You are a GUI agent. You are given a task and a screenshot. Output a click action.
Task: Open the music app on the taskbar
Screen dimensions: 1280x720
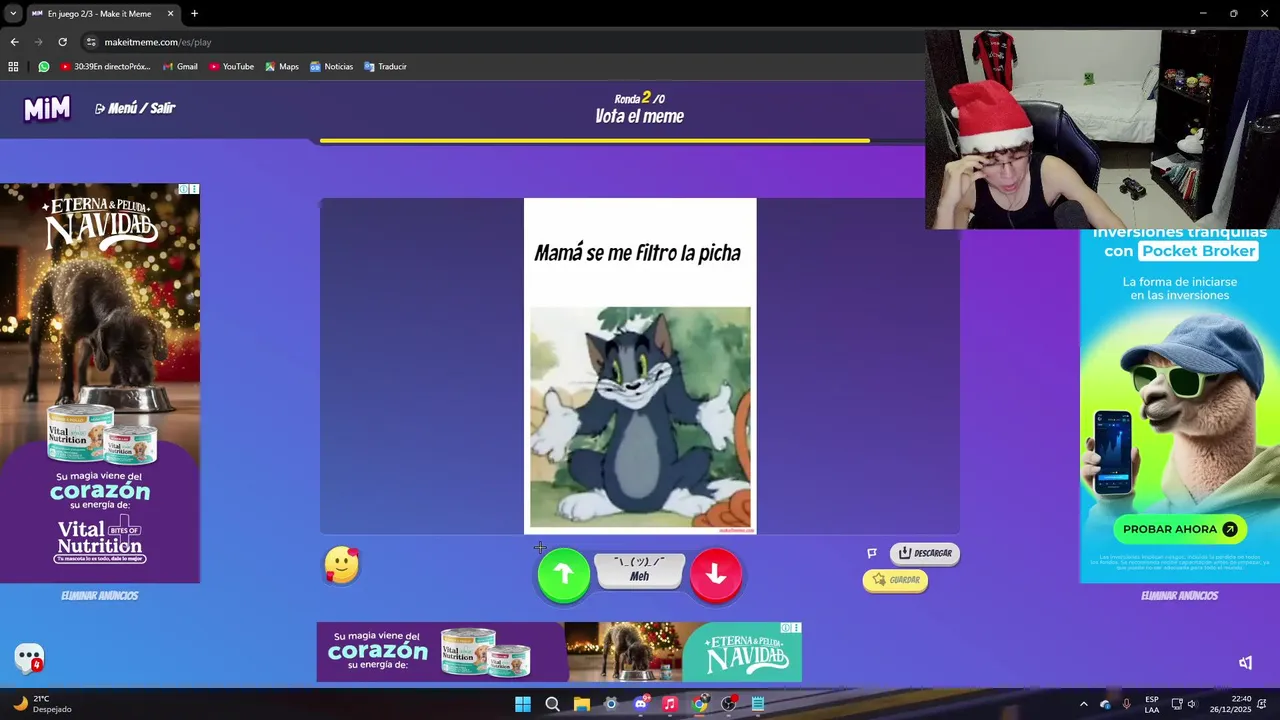(670, 704)
